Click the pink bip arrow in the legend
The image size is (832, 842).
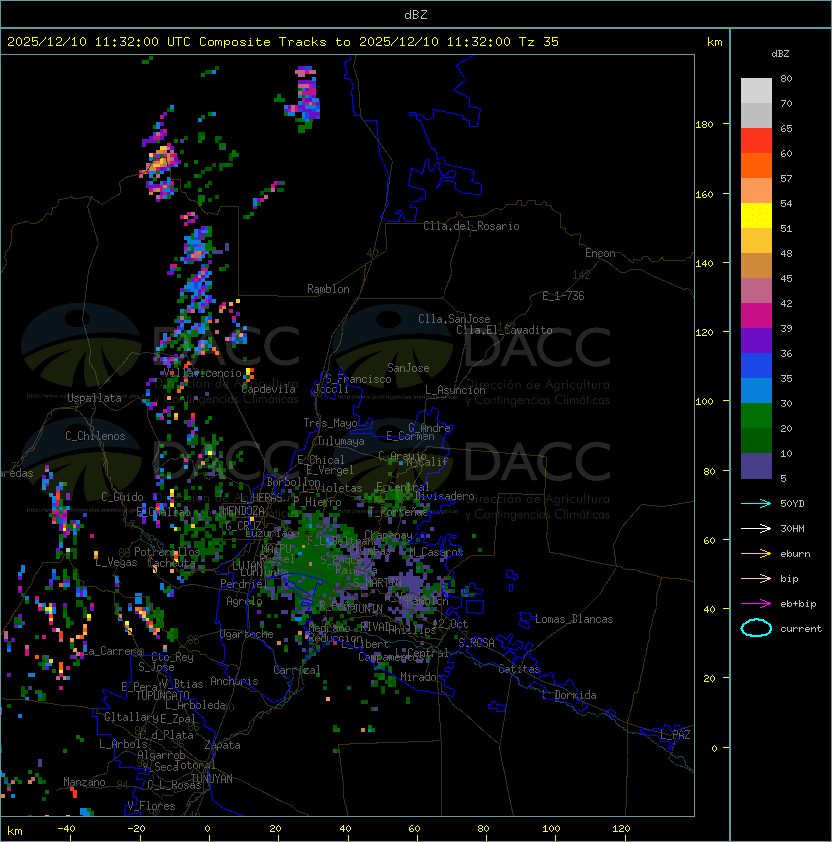click(x=756, y=578)
